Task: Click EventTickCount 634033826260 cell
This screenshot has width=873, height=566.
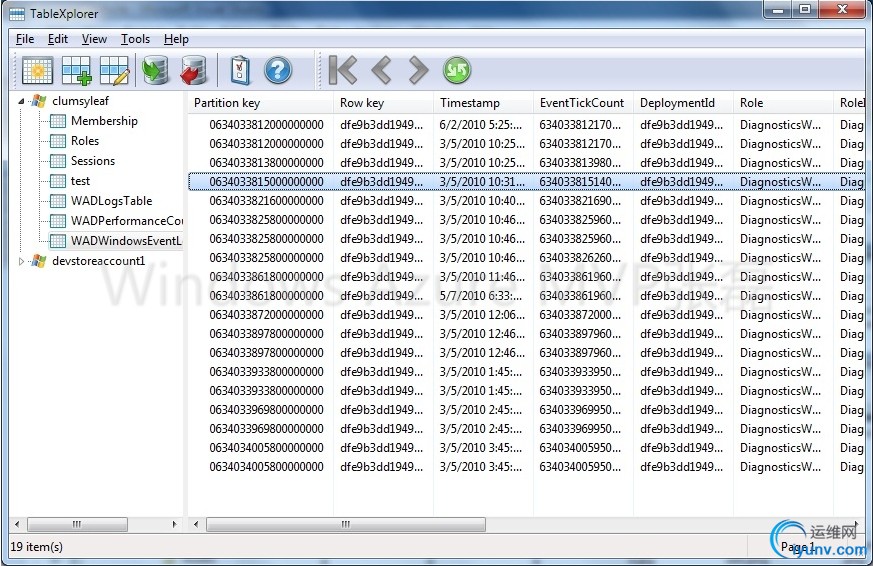Action: point(580,258)
